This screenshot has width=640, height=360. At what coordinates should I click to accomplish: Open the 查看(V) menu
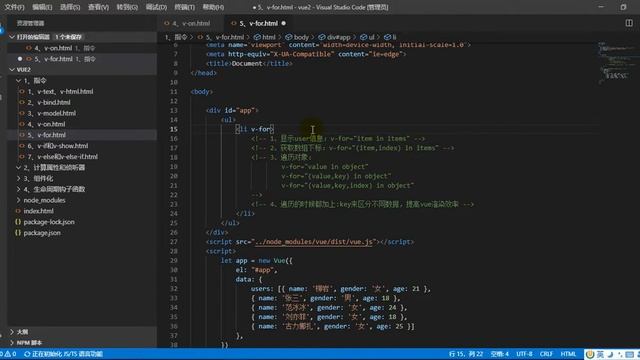98,7
